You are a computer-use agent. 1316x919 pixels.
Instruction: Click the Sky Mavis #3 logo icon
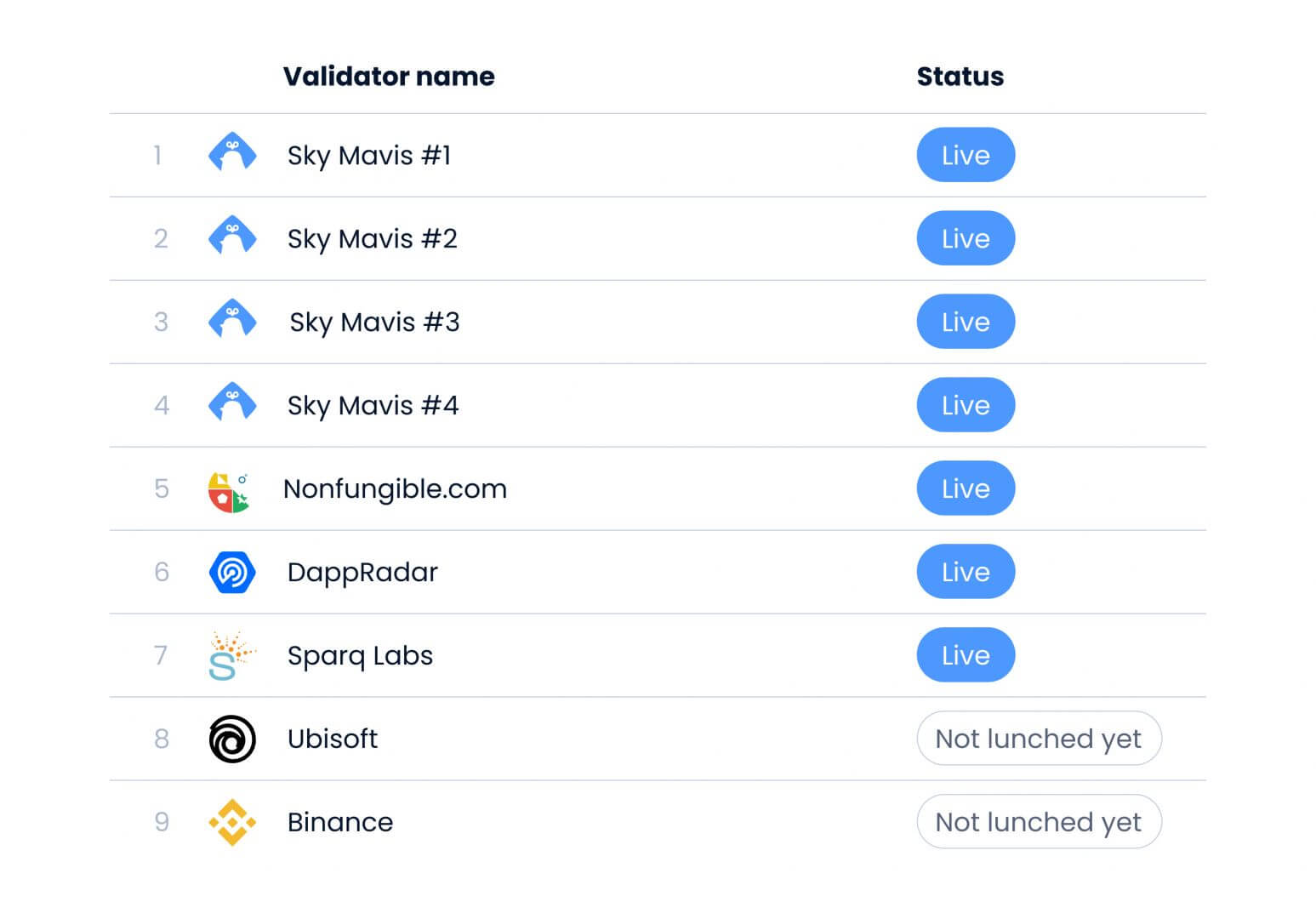coord(232,319)
